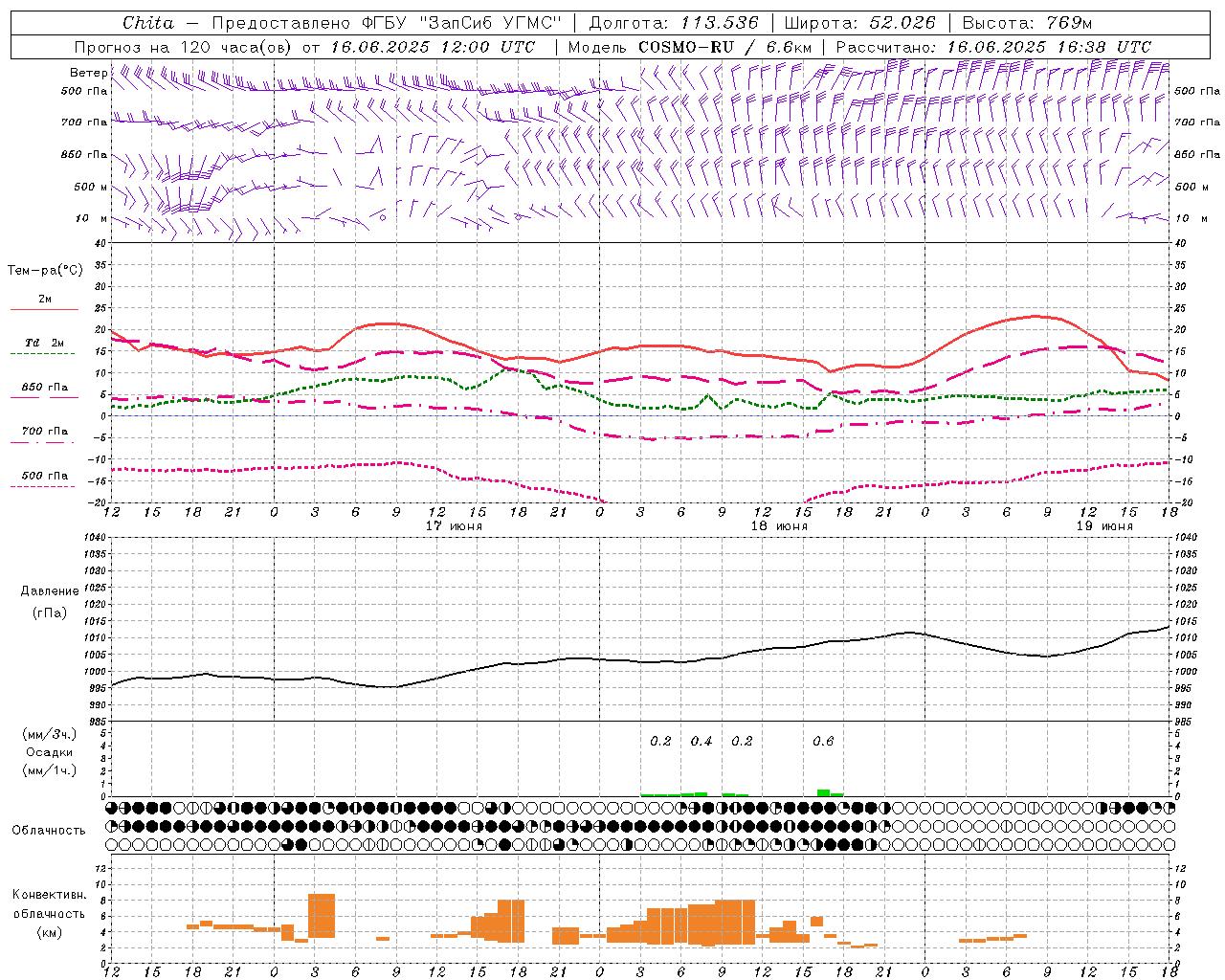Click the green precipitation bar beneath "0.6"

pos(823,792)
